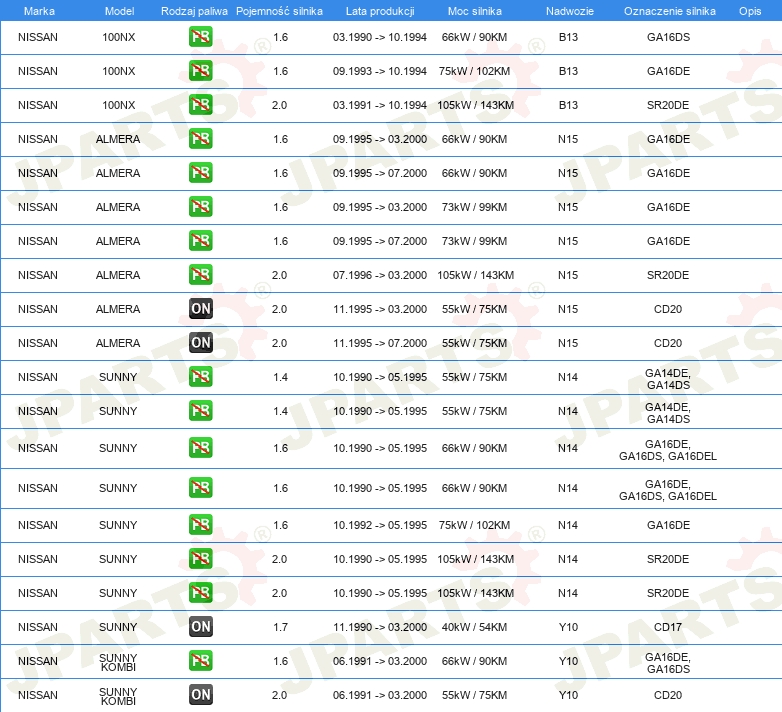The height and width of the screenshot is (712, 782).
Task: Select PB icon for Almera 73kW ending 03.2000
Action: click(200, 206)
